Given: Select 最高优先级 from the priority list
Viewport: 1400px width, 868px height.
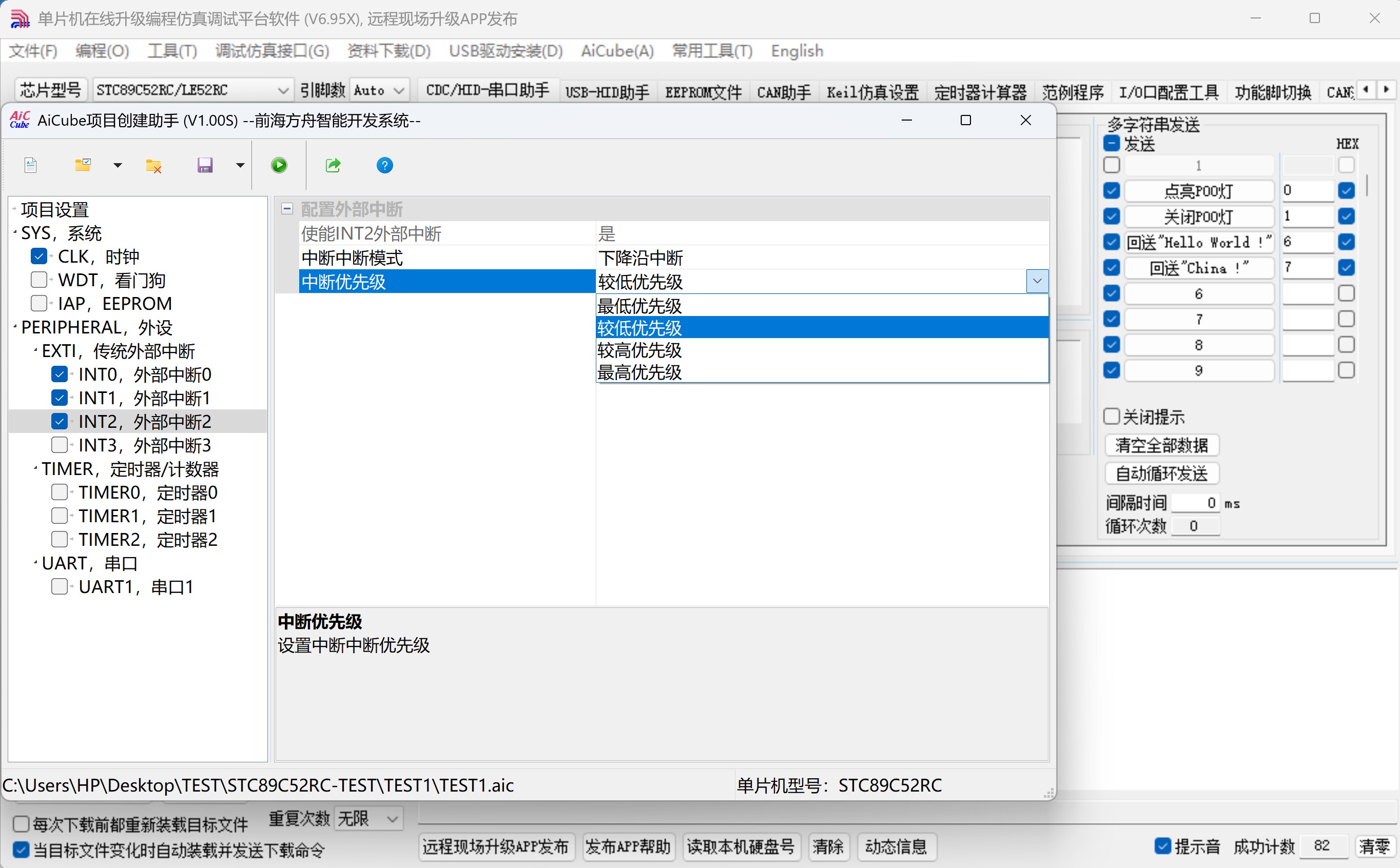Looking at the screenshot, I should tap(822, 372).
